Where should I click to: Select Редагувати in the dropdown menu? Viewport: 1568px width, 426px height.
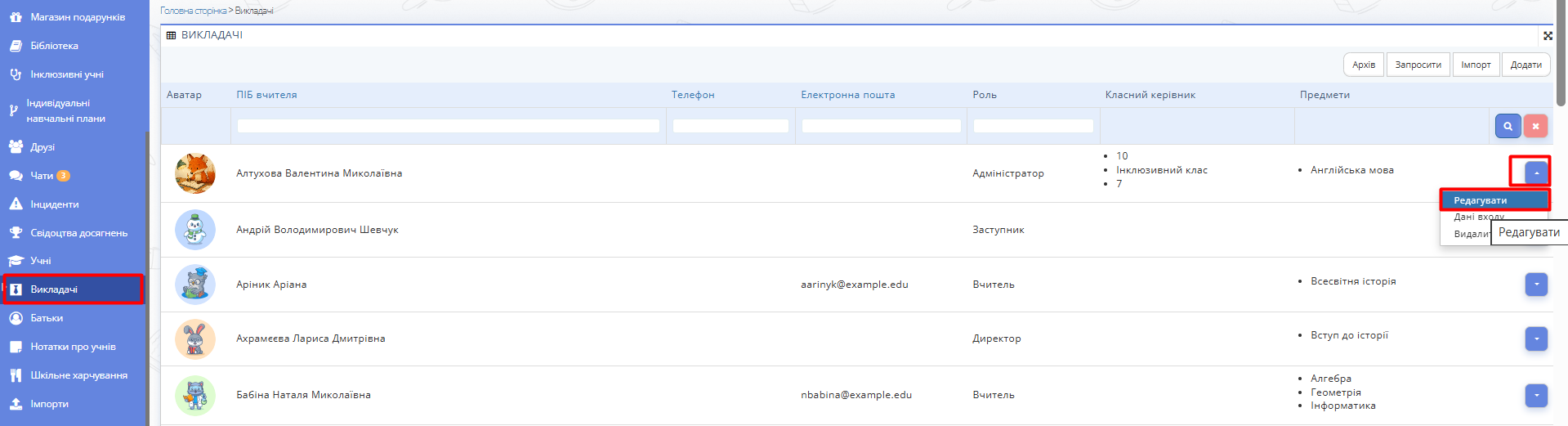pos(1480,200)
